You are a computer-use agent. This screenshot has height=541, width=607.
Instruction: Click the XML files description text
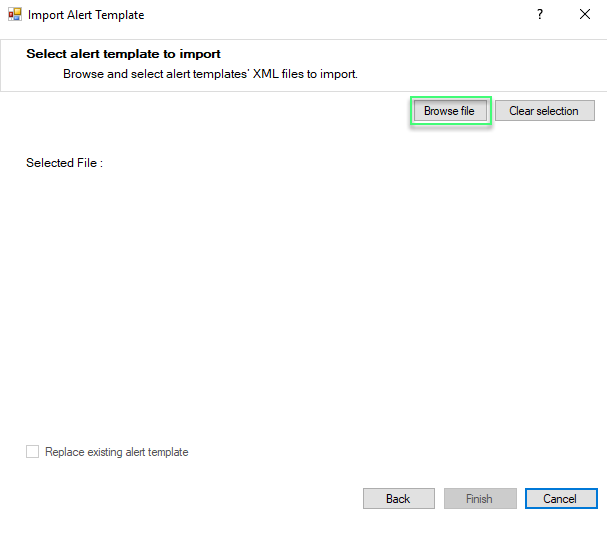pyautogui.click(x=210, y=74)
